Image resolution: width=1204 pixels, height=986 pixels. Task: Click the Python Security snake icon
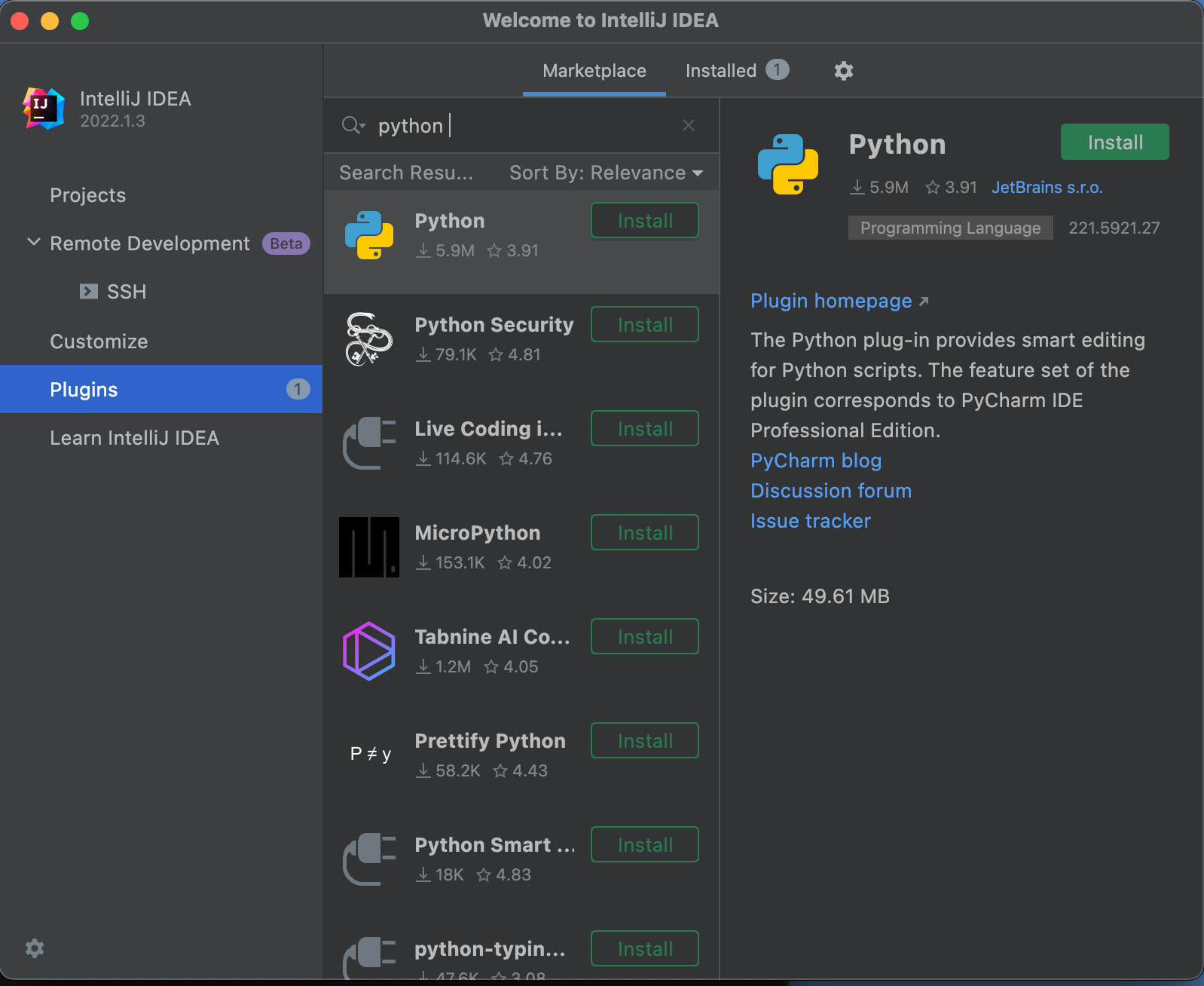click(369, 338)
